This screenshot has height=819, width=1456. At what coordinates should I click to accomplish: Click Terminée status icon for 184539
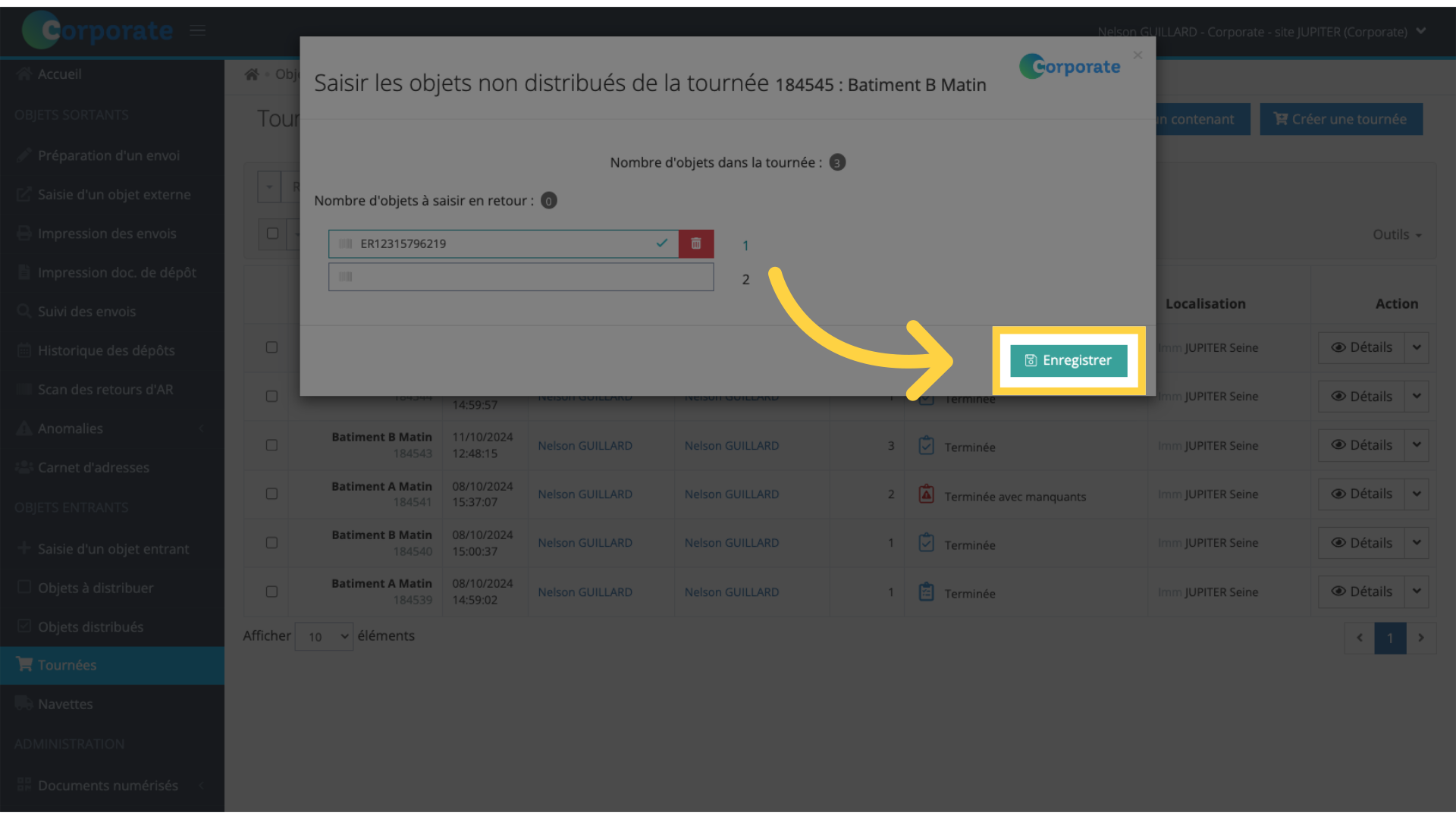coord(926,591)
